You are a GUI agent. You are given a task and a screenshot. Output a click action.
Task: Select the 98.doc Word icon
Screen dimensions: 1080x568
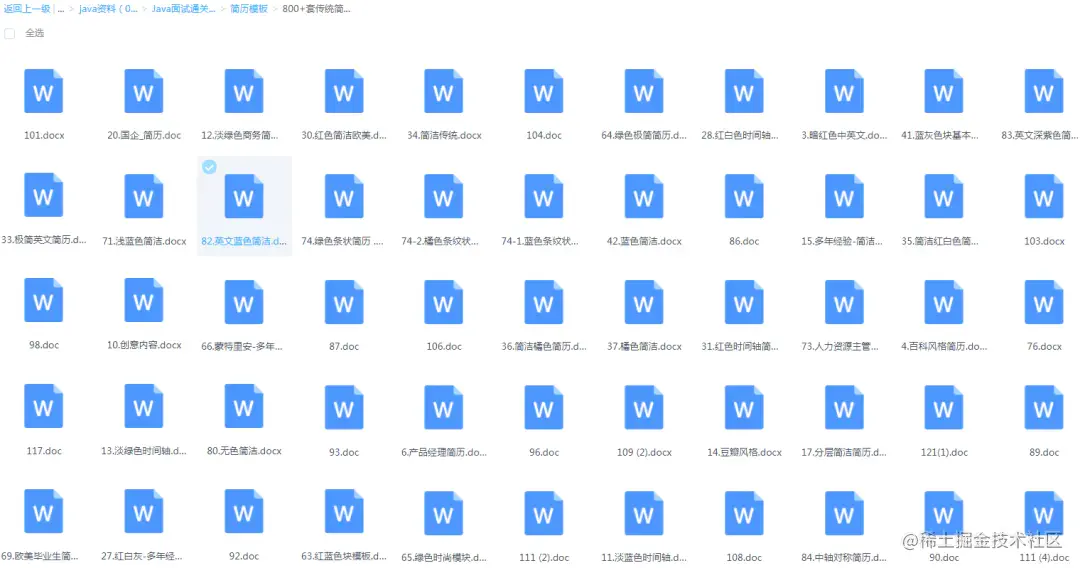43,300
